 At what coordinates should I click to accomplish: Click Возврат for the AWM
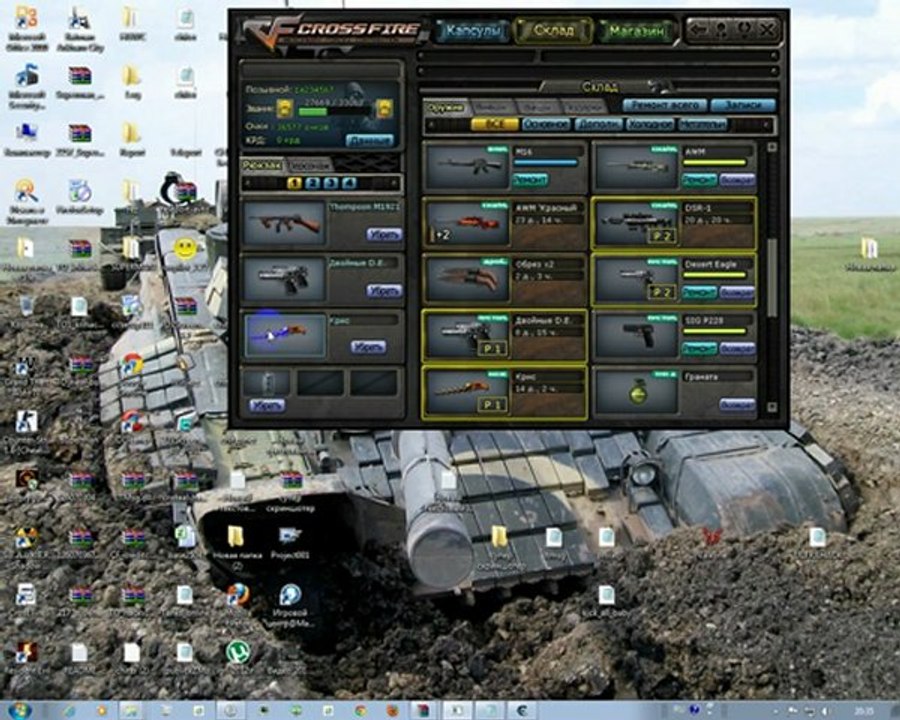point(736,180)
